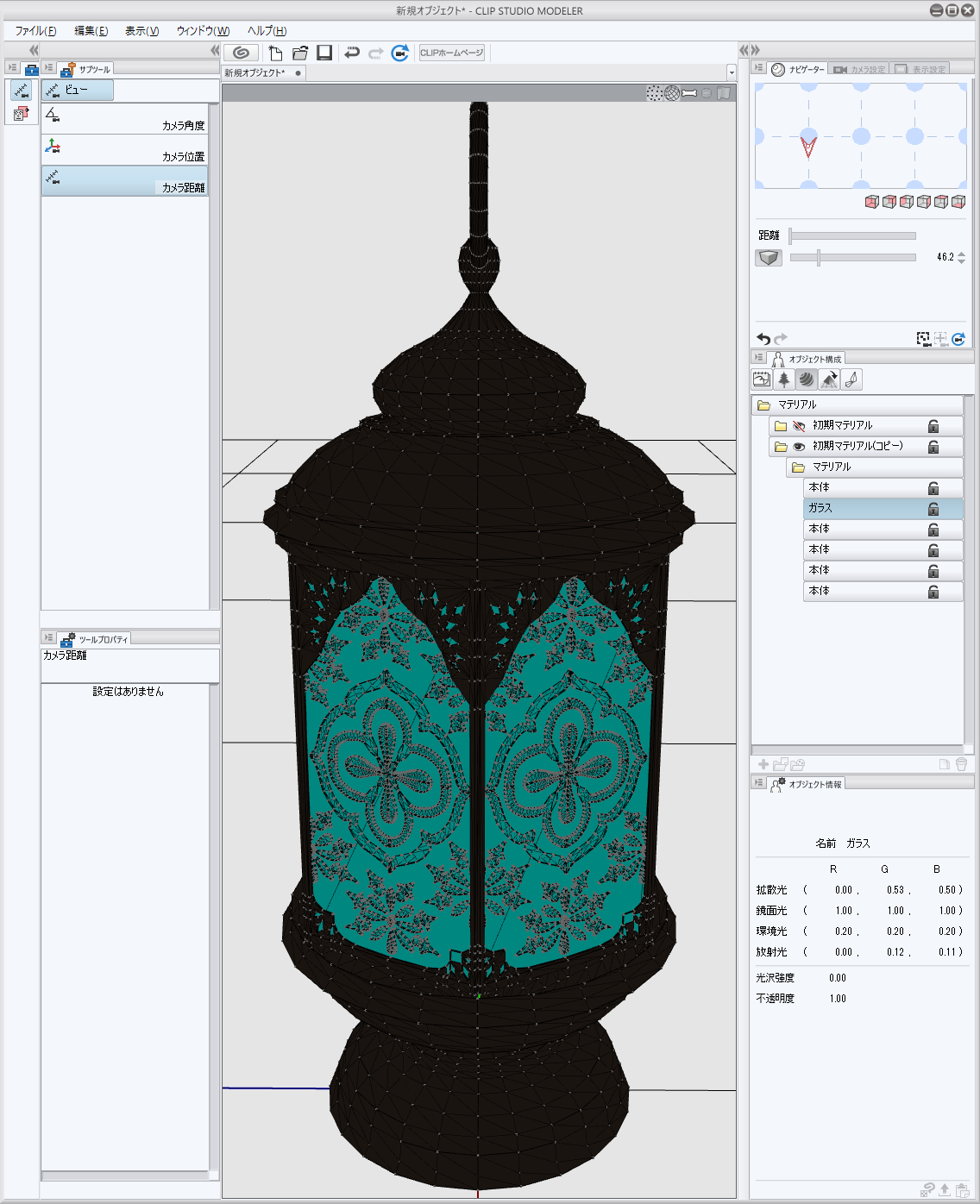The image size is (980, 1204).
Task: Open the 編集 menu
Action: 91,31
